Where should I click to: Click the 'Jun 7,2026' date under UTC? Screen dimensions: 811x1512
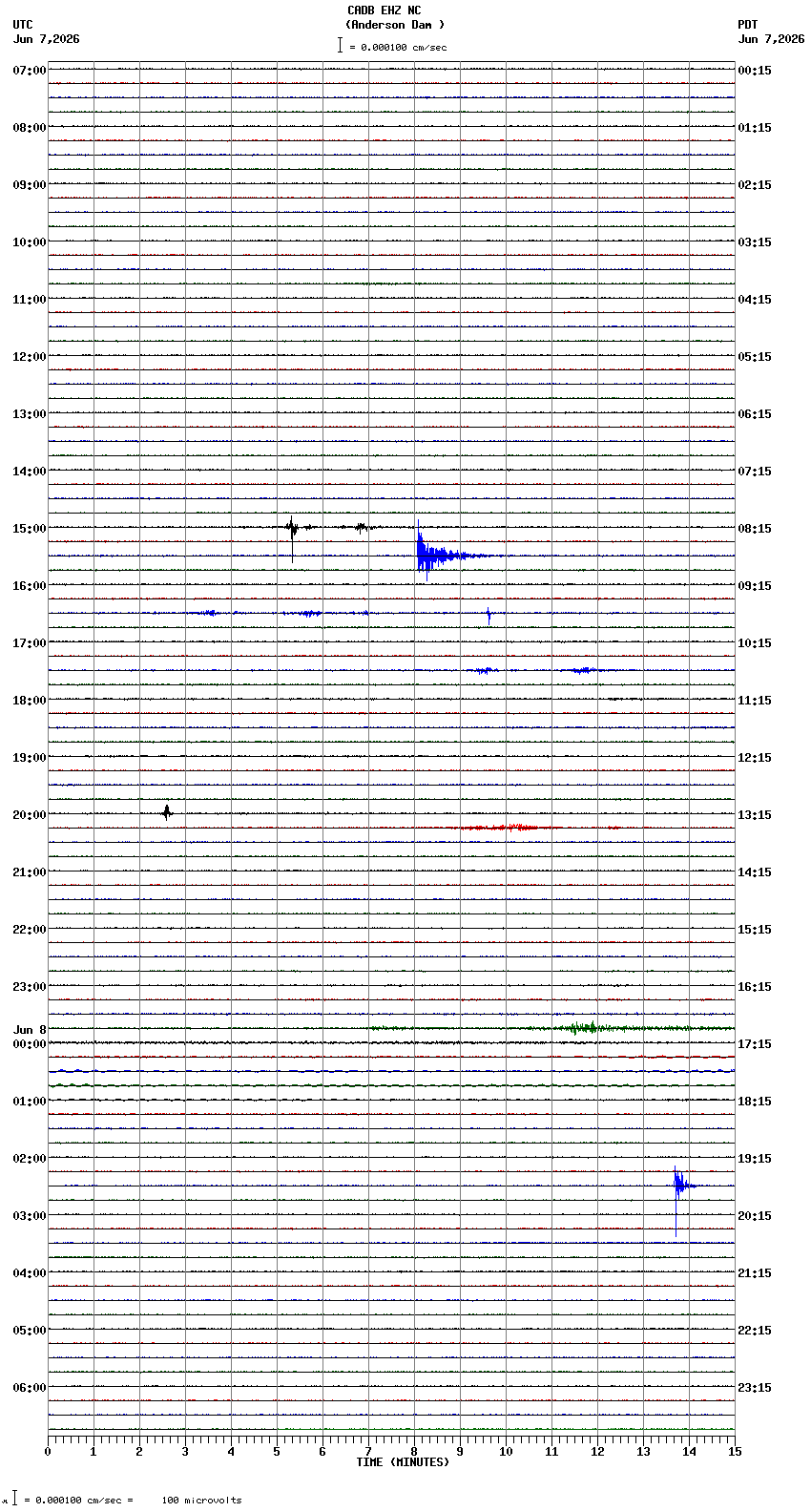[x=47, y=39]
